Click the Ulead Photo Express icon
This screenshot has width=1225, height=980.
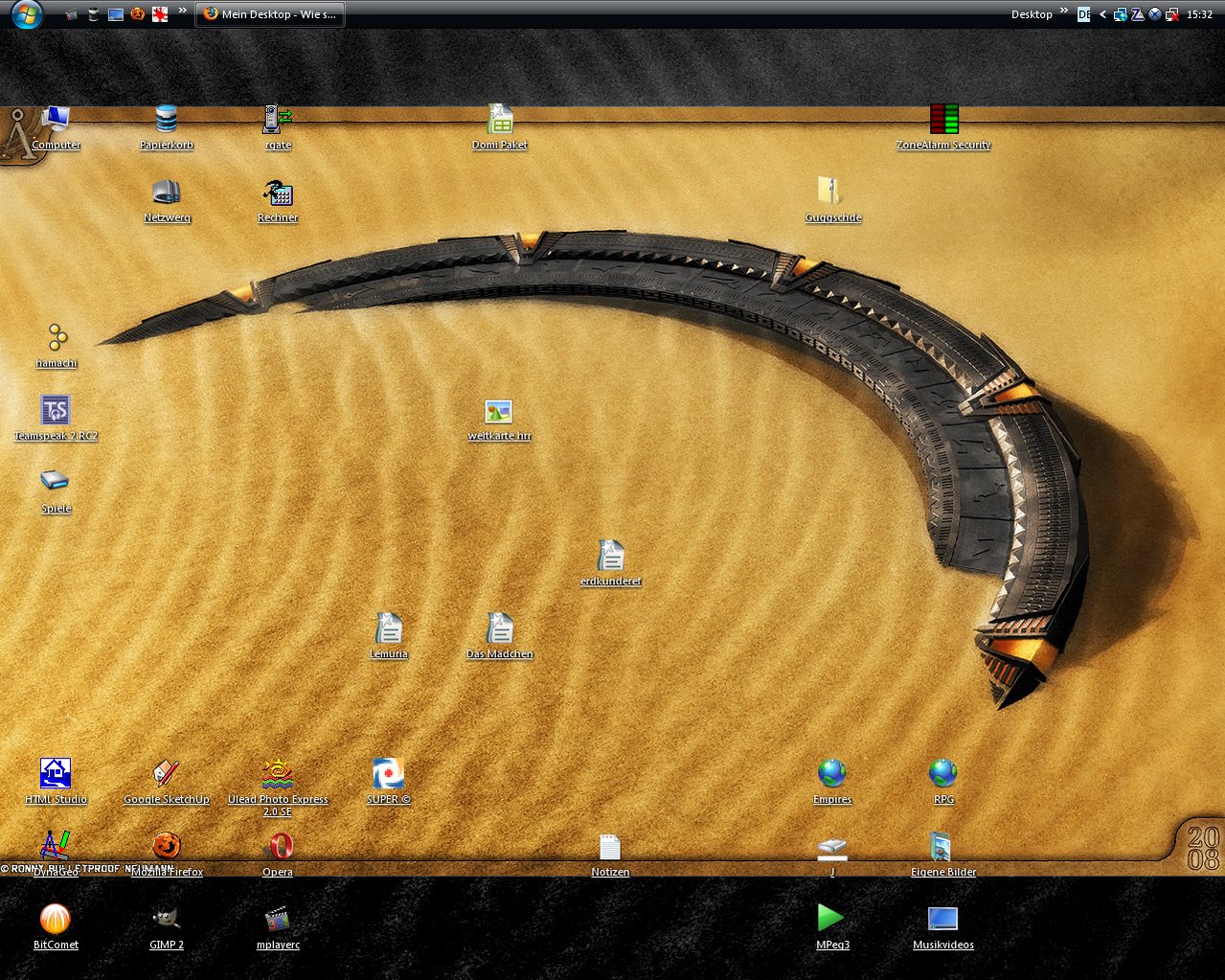pos(278,775)
